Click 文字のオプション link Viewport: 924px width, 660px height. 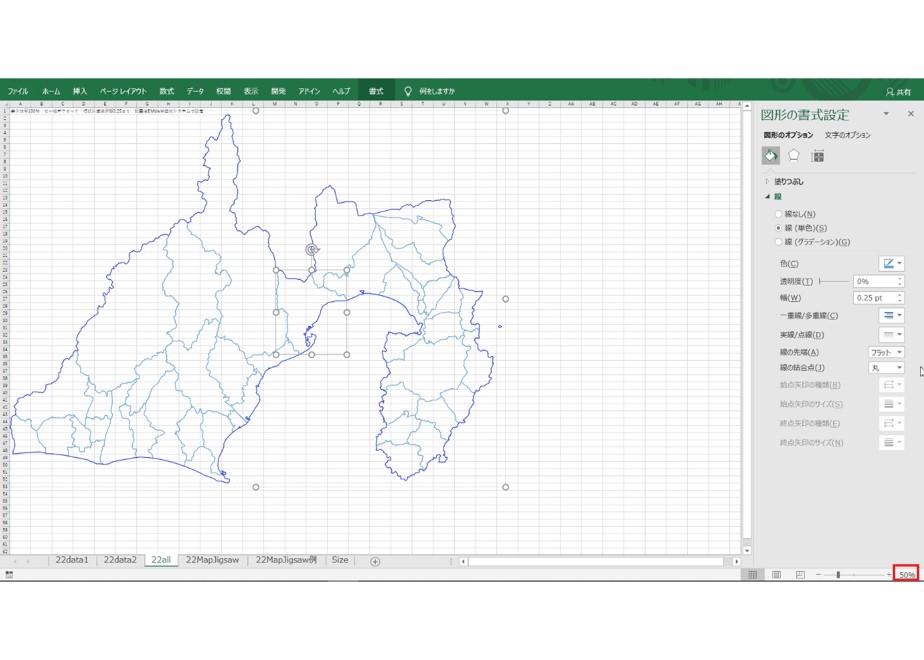click(x=847, y=135)
